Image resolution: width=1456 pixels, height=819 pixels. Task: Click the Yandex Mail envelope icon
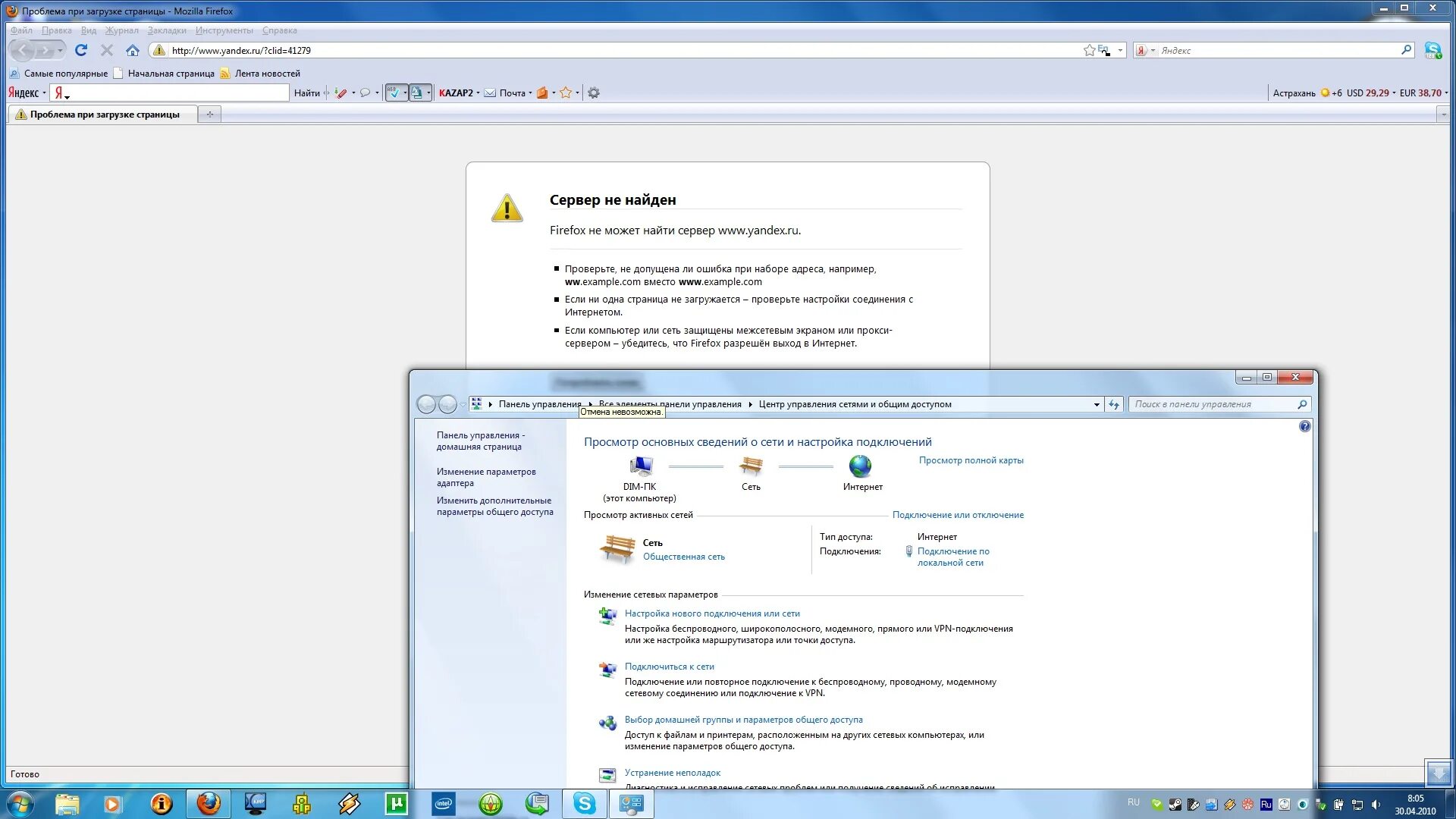(x=491, y=93)
